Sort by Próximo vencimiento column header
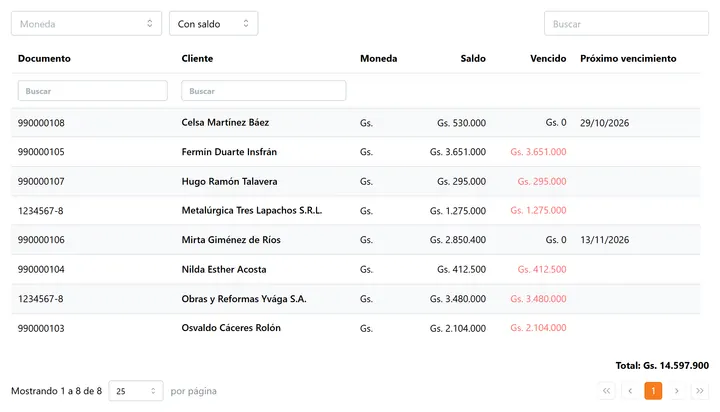 (628, 58)
